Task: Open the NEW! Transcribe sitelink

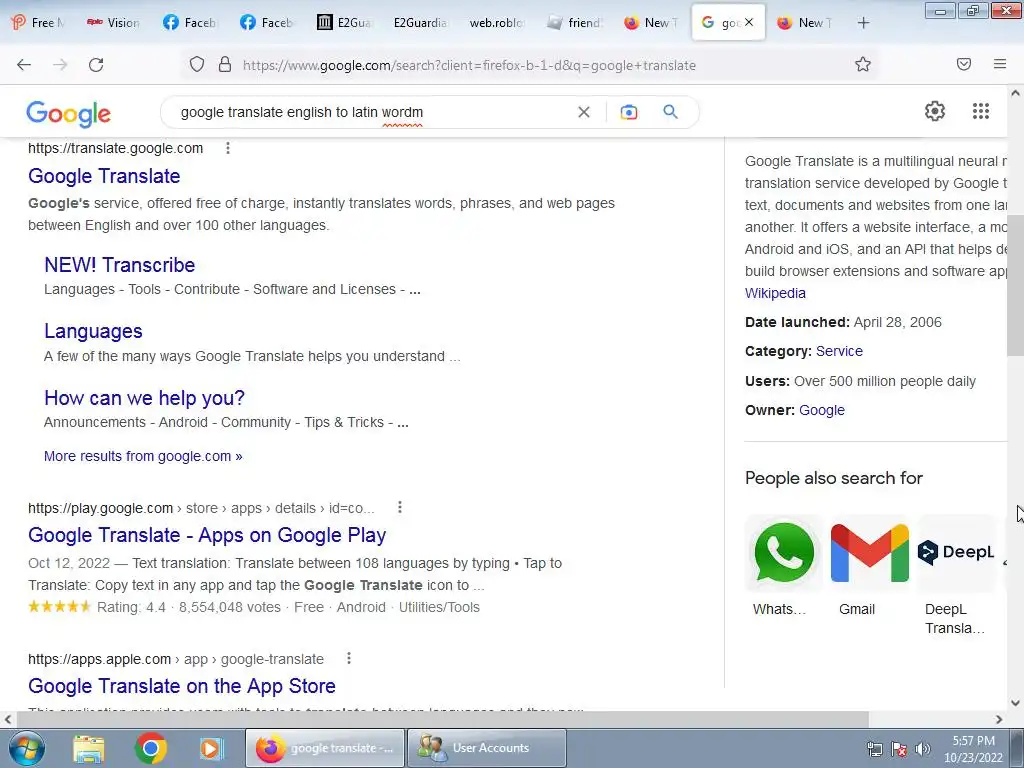Action: 120,264
